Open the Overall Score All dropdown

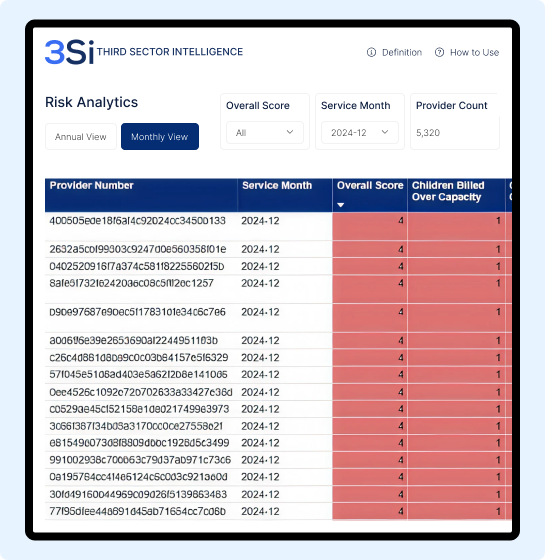click(265, 132)
